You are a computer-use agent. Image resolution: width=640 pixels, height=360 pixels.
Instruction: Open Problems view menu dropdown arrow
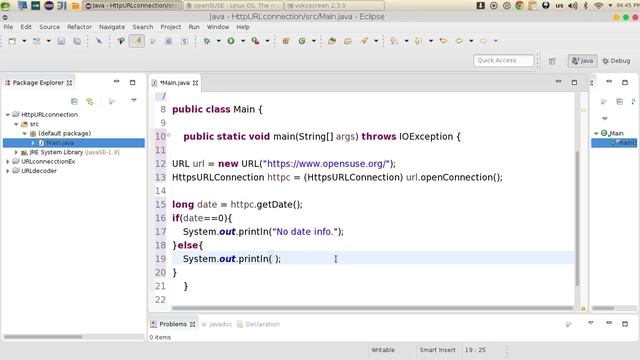click(591, 323)
